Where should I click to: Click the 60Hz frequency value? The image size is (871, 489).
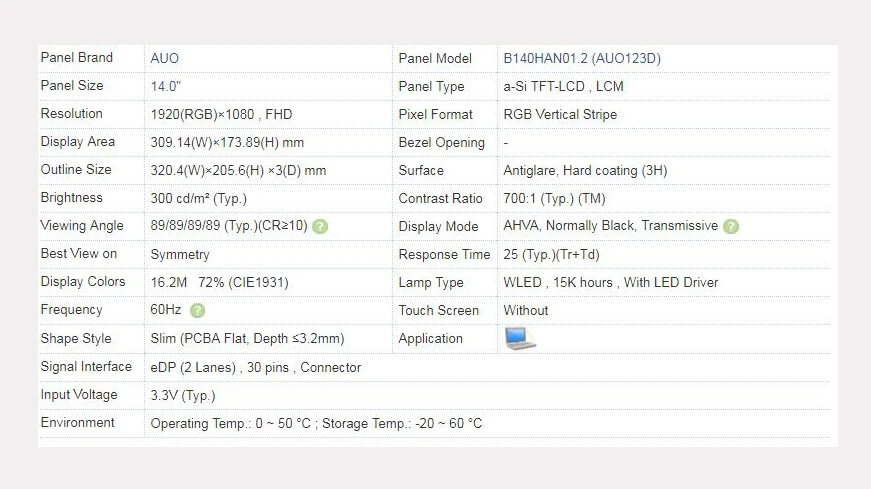tap(166, 310)
